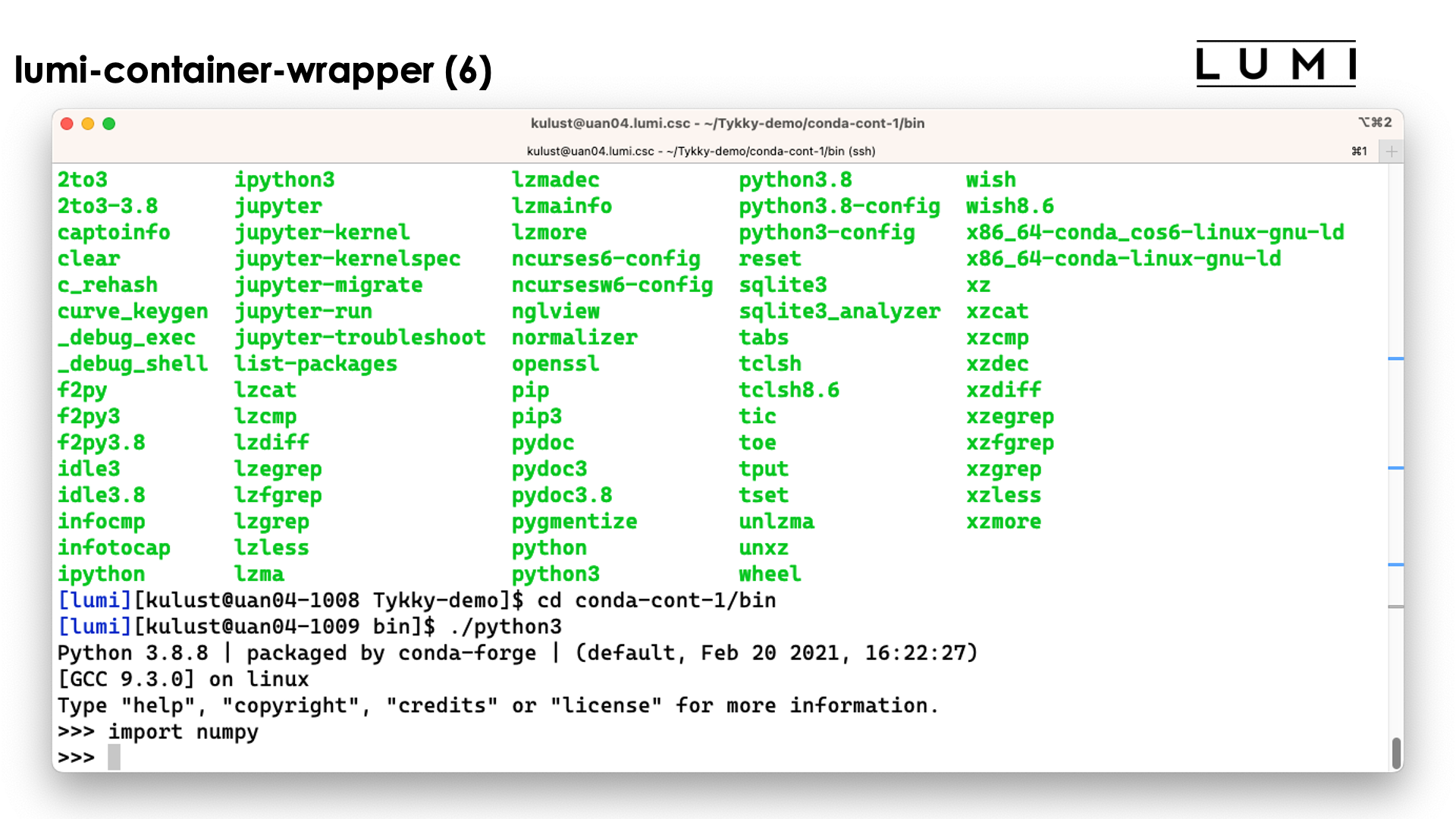Click the file name "2to3"
The height and width of the screenshot is (819, 1456).
[x=83, y=180]
